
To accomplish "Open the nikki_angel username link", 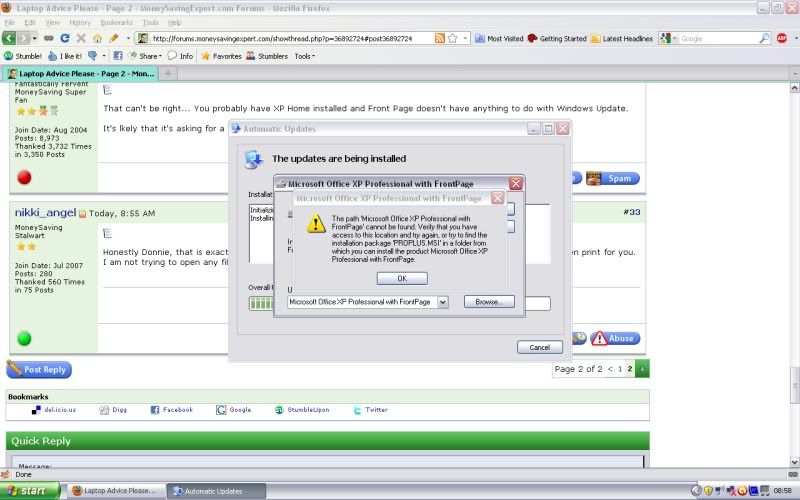I will pyautogui.click(x=45, y=212).
